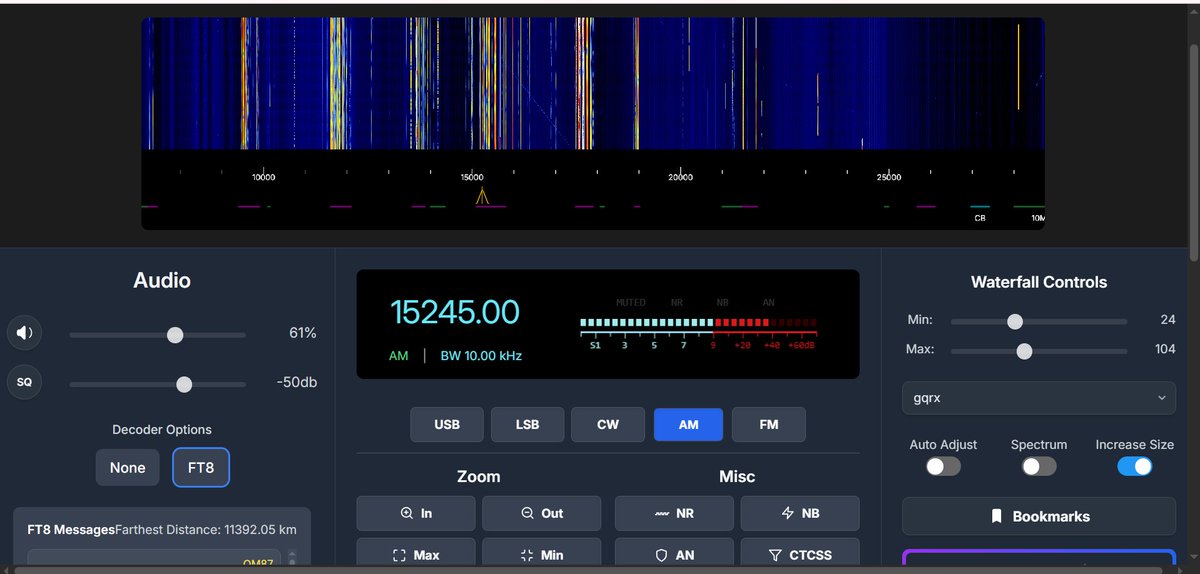Viewport: 1200px width, 574px height.
Task: Click the 15245.00 frequency display
Action: tap(455, 311)
